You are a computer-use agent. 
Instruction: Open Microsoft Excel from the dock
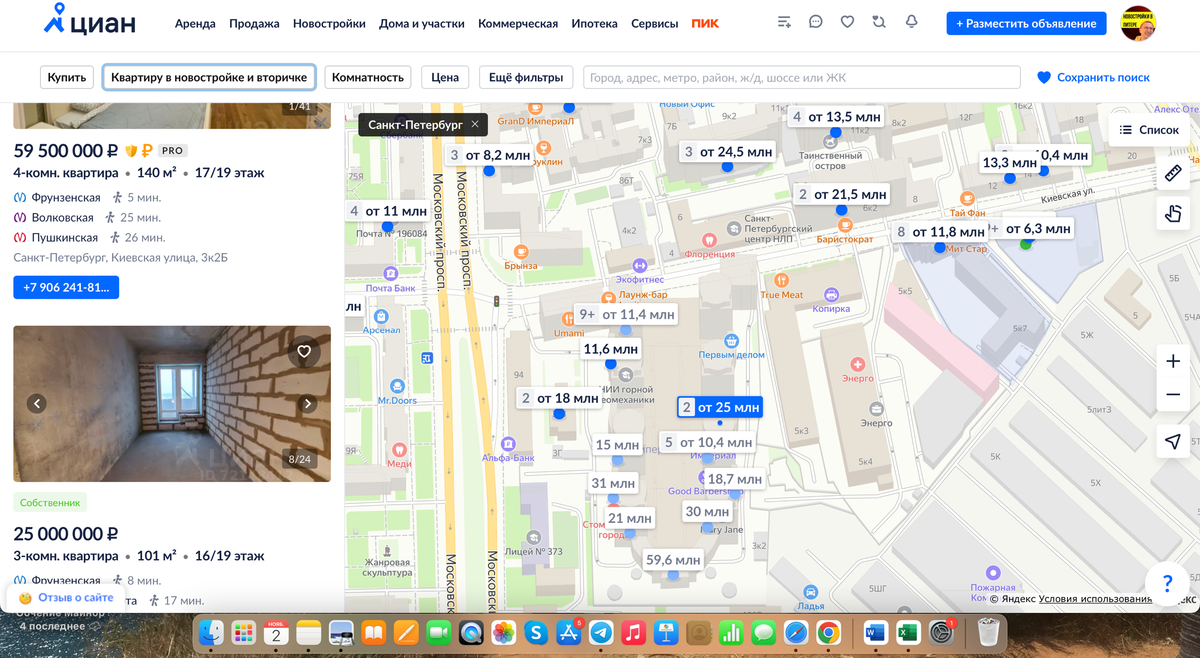point(908,632)
